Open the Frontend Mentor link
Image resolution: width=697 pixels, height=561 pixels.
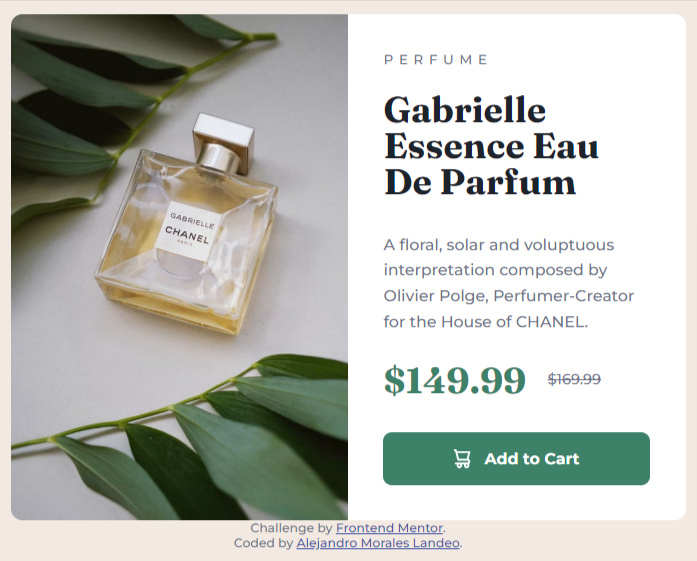pyautogui.click(x=389, y=528)
